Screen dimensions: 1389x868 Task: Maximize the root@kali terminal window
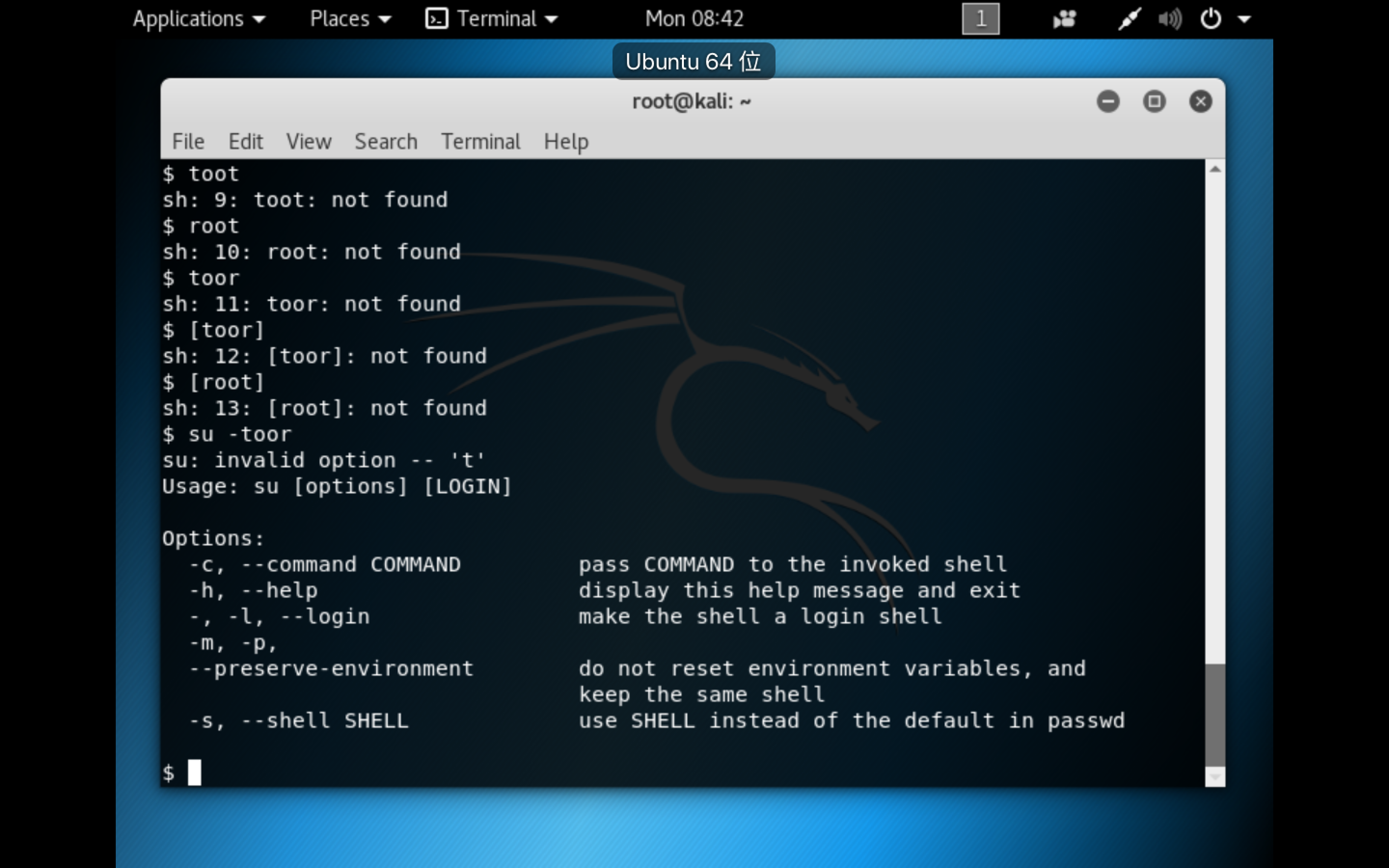[1154, 102]
